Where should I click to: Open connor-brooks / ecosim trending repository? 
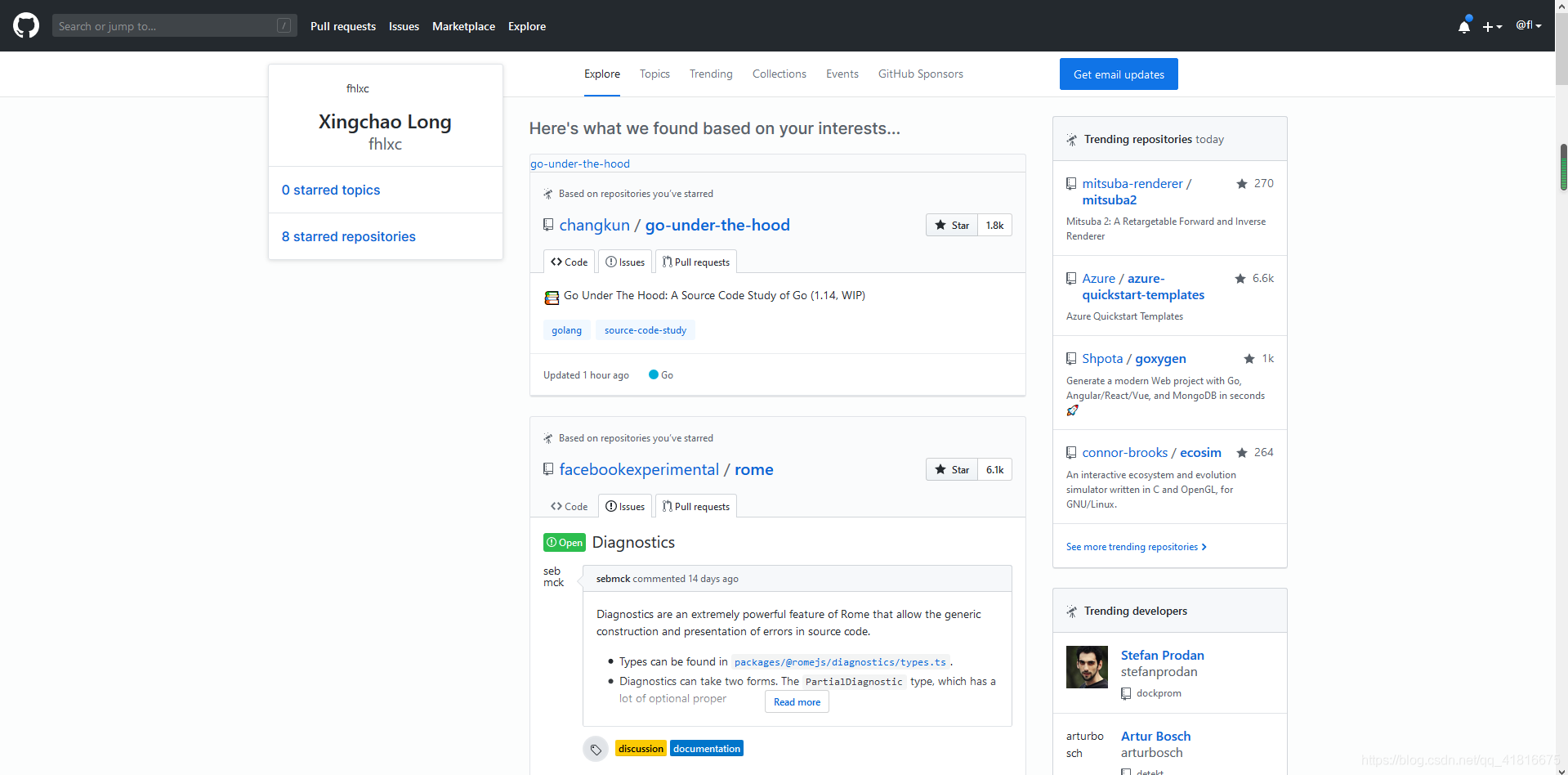[x=1151, y=452]
